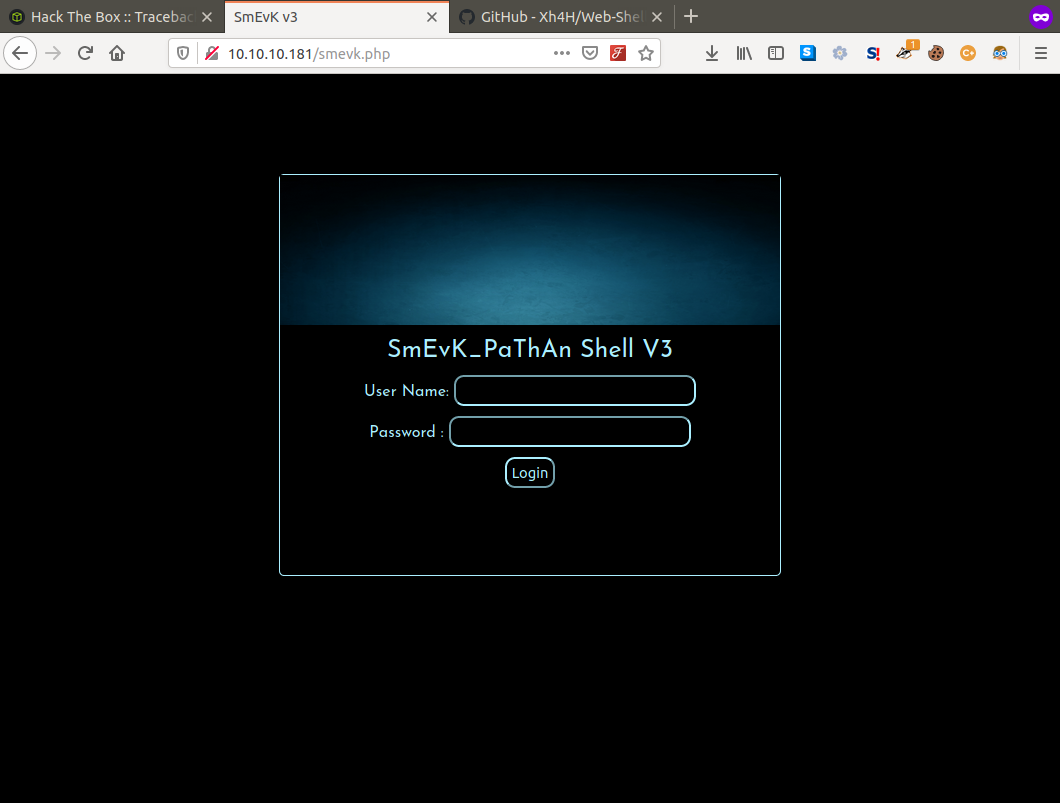Screen dimensions: 1060x803
Task: Click the Password input field
Action: coord(570,432)
